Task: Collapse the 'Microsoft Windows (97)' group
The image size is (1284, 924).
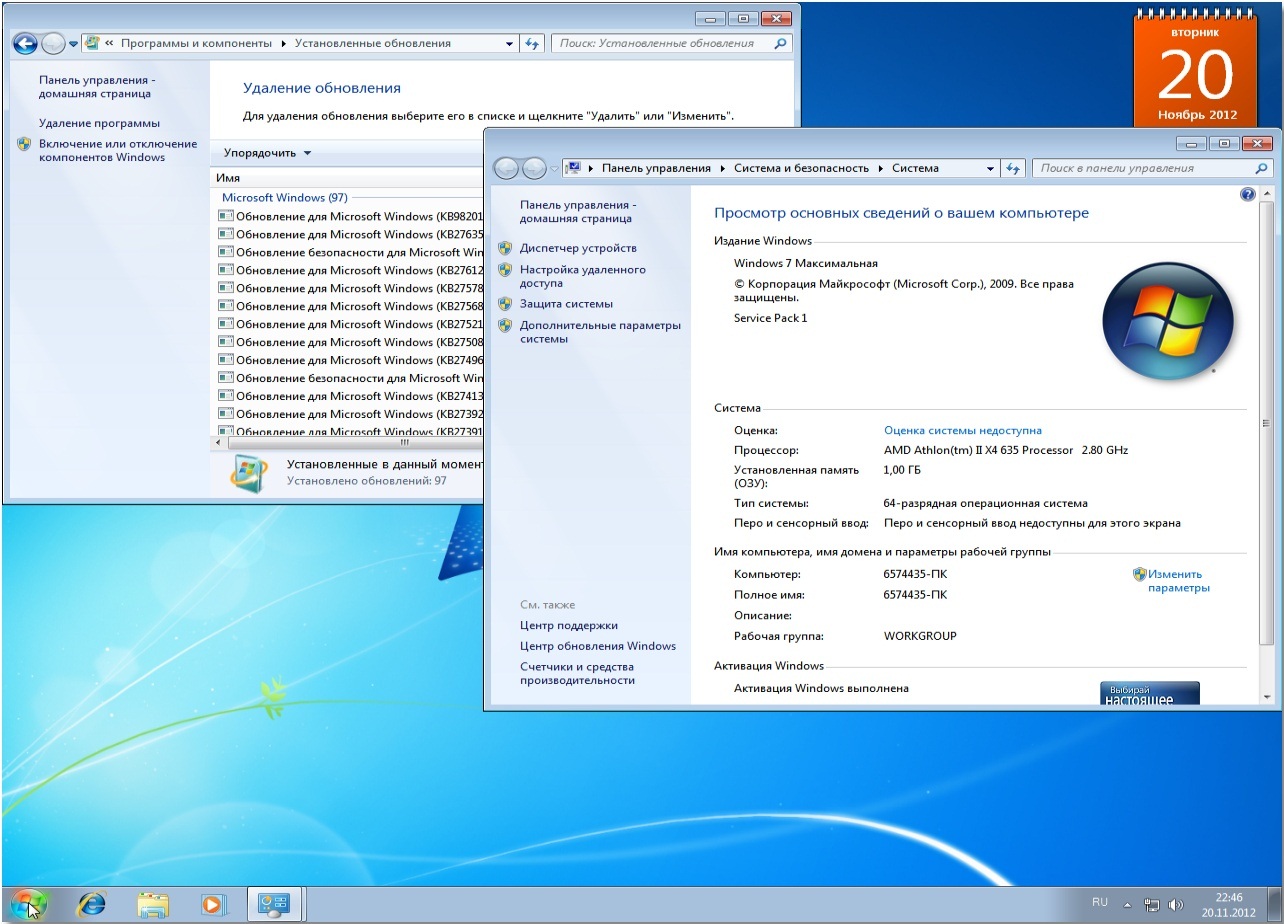Action: [284, 197]
